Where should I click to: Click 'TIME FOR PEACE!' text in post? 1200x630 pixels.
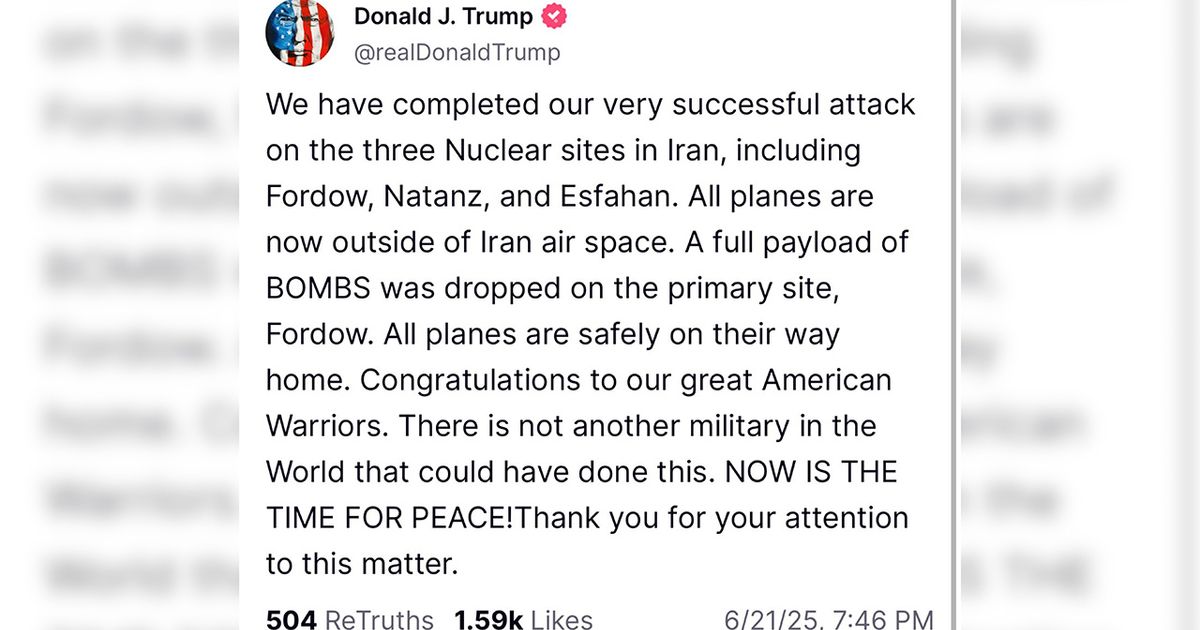tap(391, 518)
